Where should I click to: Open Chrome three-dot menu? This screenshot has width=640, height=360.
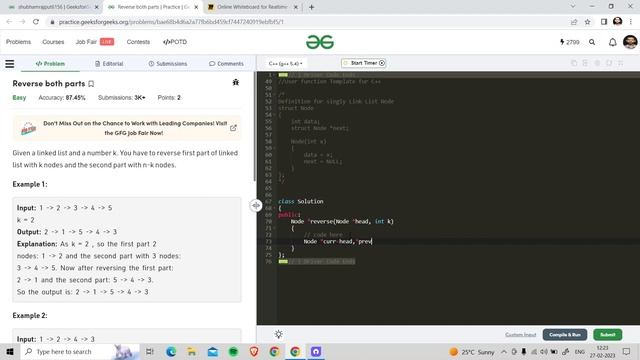[x=631, y=22]
